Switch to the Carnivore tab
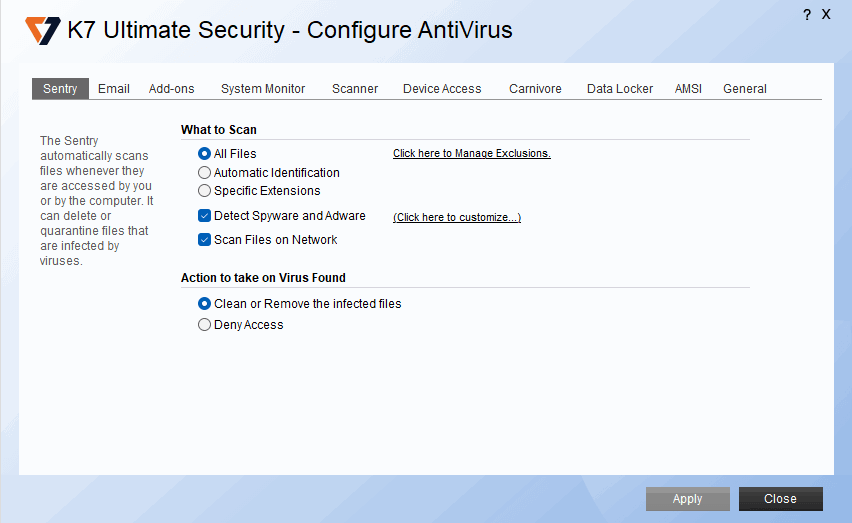This screenshot has width=852, height=523. pyautogui.click(x=535, y=89)
